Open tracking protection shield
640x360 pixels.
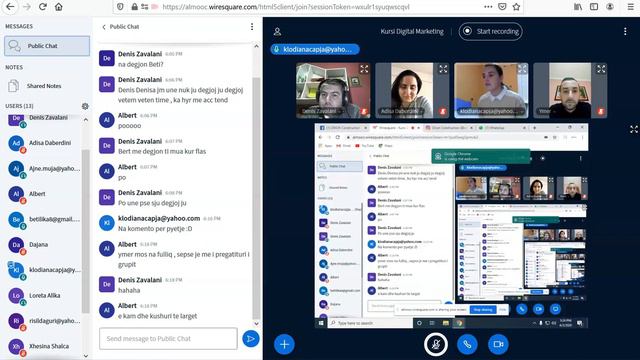click(120, 7)
